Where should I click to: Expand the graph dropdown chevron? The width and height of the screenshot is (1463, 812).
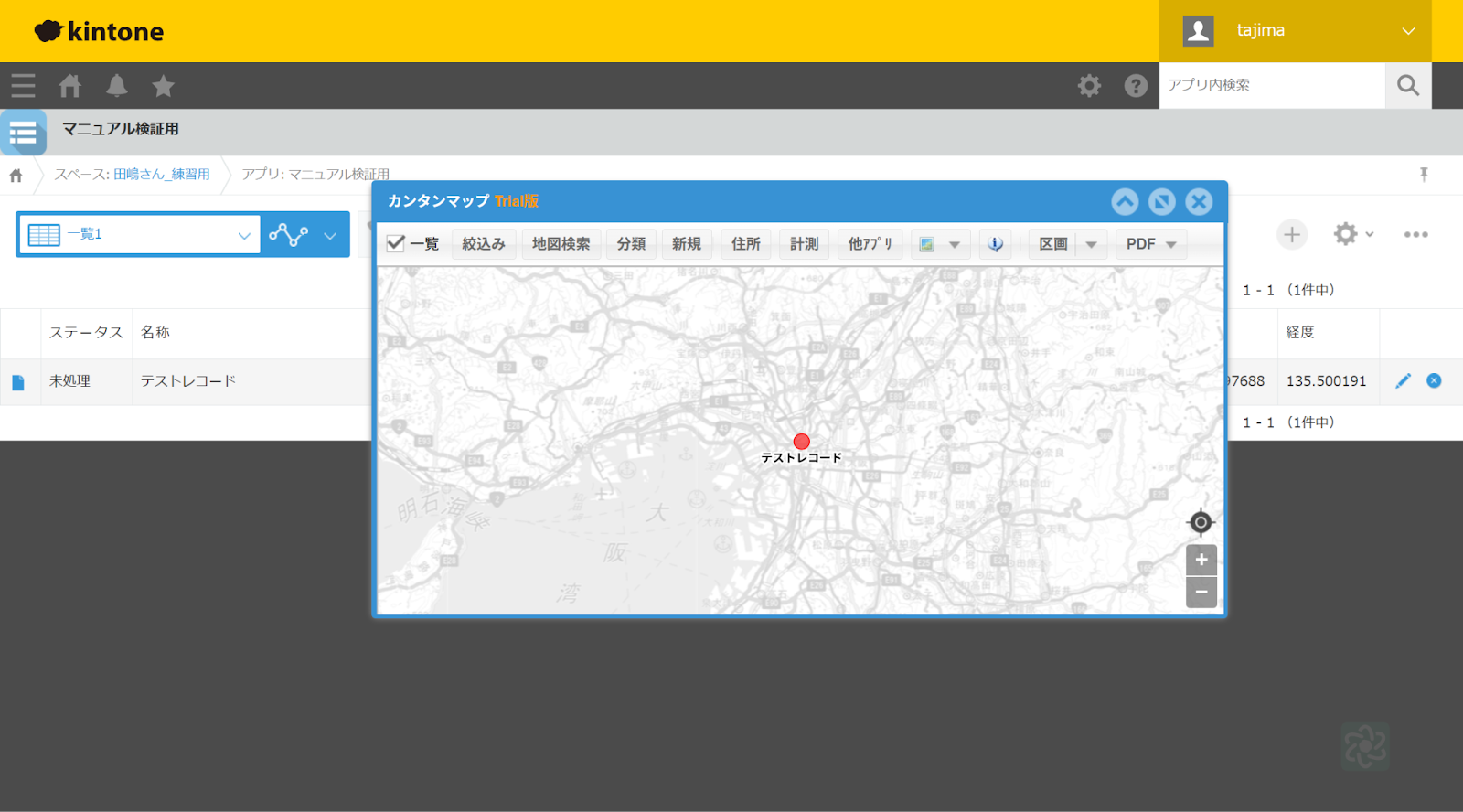(x=330, y=235)
